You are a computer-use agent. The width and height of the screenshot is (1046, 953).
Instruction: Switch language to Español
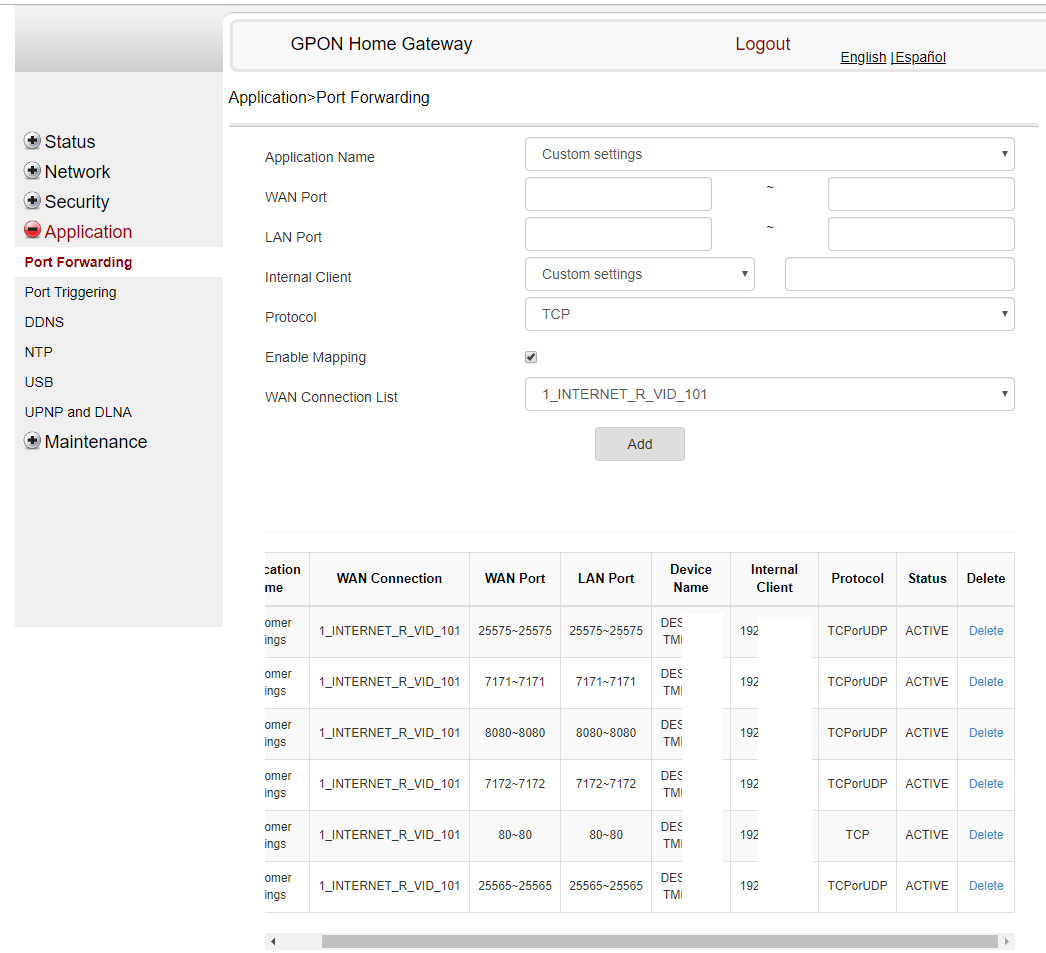pyautogui.click(x=921, y=57)
